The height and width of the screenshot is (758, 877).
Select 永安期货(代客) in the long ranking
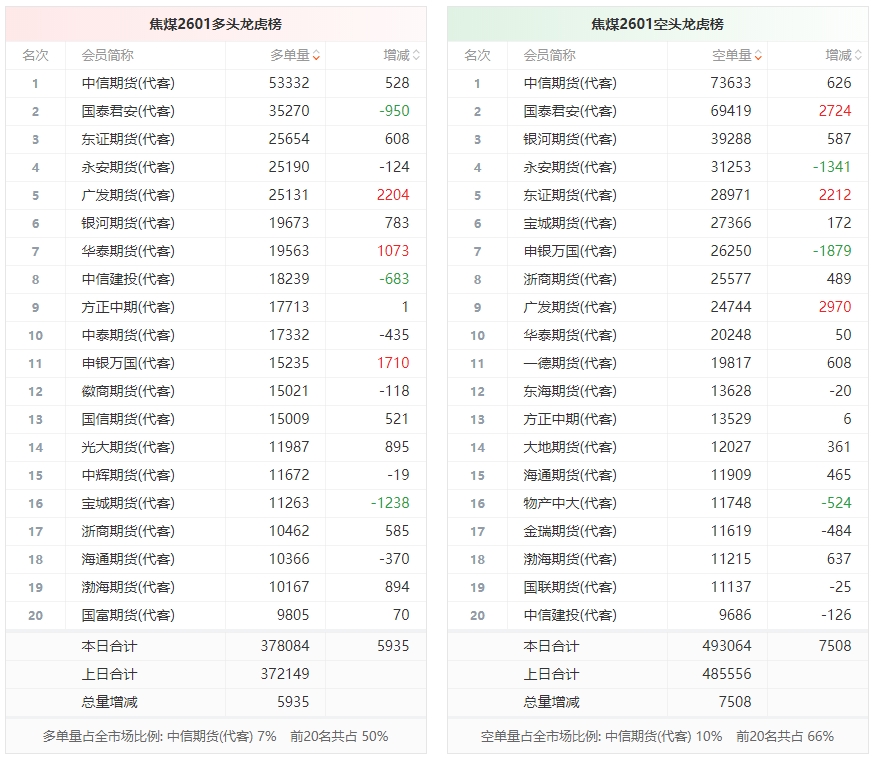128,167
